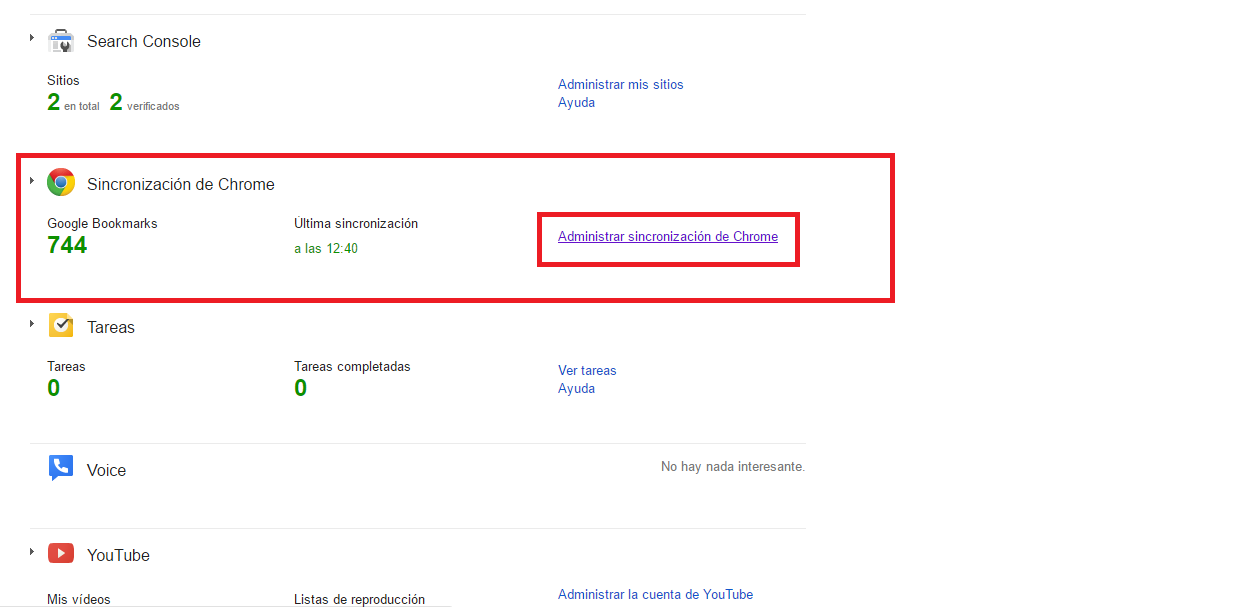Click the Última sincronización label
The height and width of the screenshot is (607, 1252).
(x=356, y=224)
